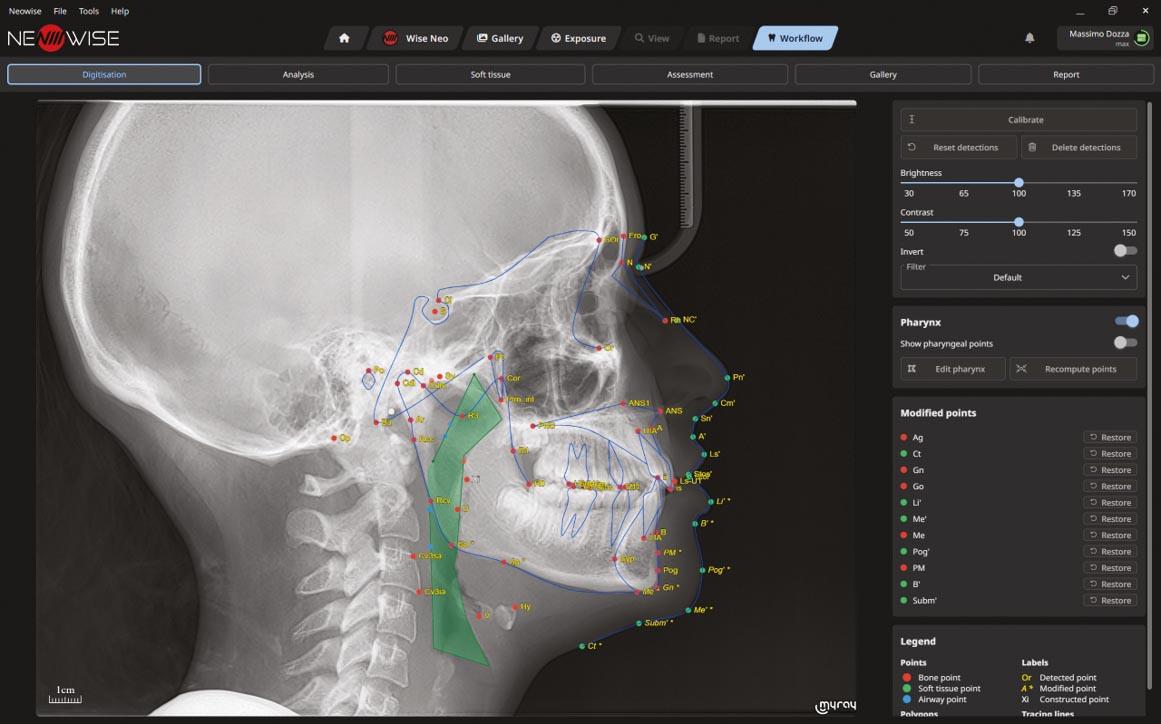Image resolution: width=1161 pixels, height=724 pixels.
Task: Open the Tools menu
Action: [89, 11]
